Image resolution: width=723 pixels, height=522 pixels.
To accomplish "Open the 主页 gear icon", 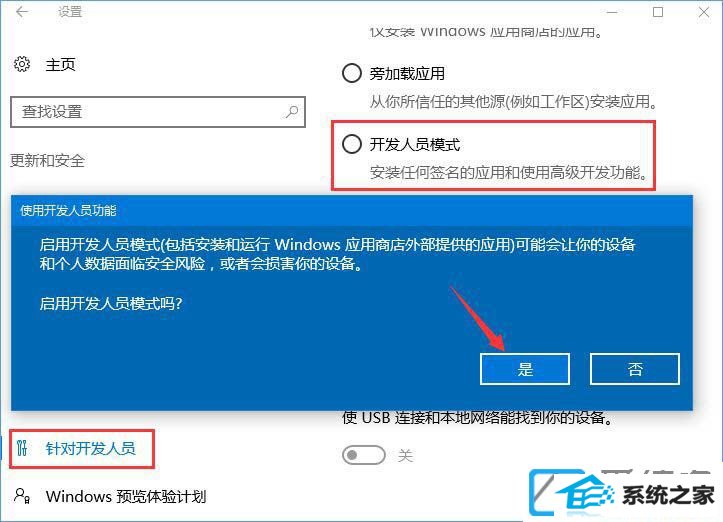I will (x=22, y=64).
